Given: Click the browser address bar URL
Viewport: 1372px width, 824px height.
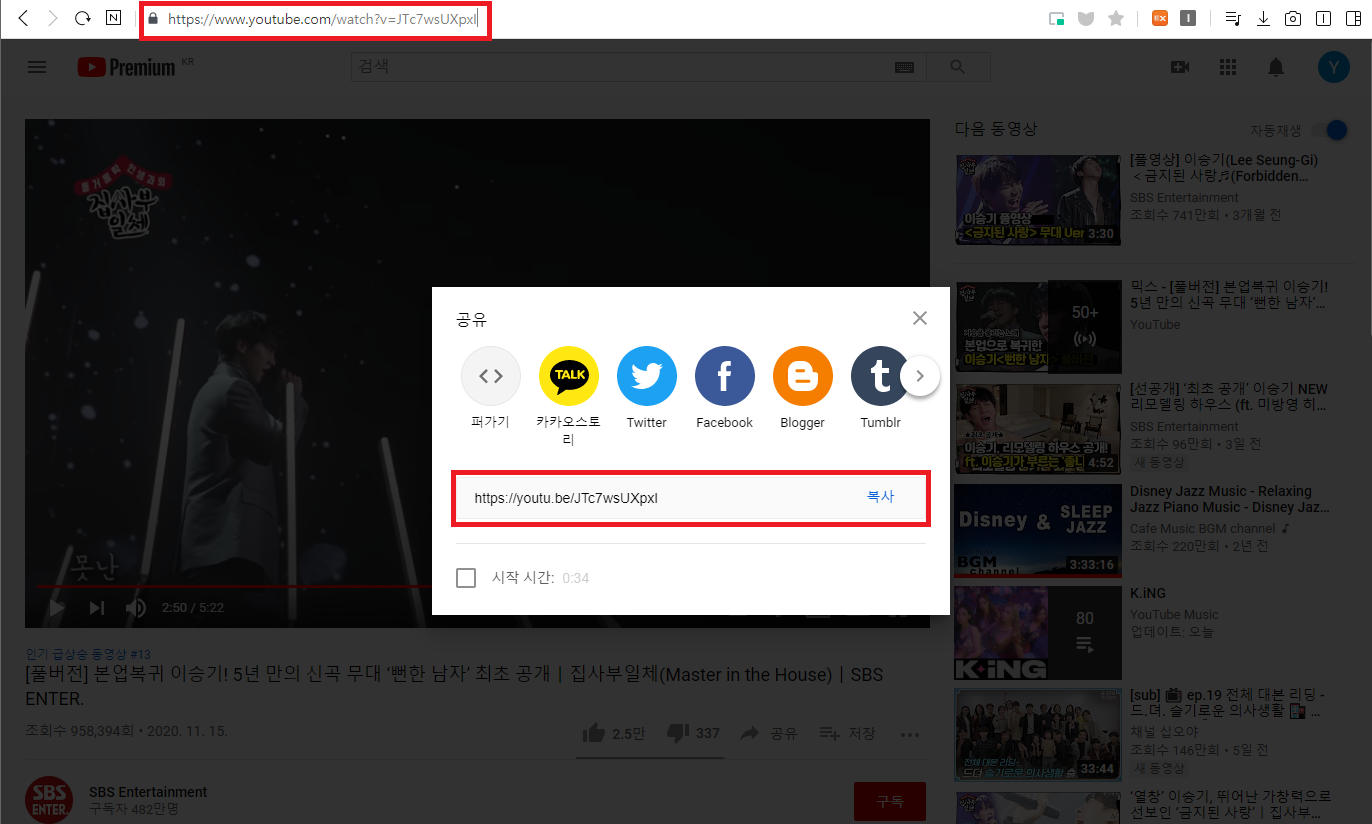Looking at the screenshot, I should 322,18.
